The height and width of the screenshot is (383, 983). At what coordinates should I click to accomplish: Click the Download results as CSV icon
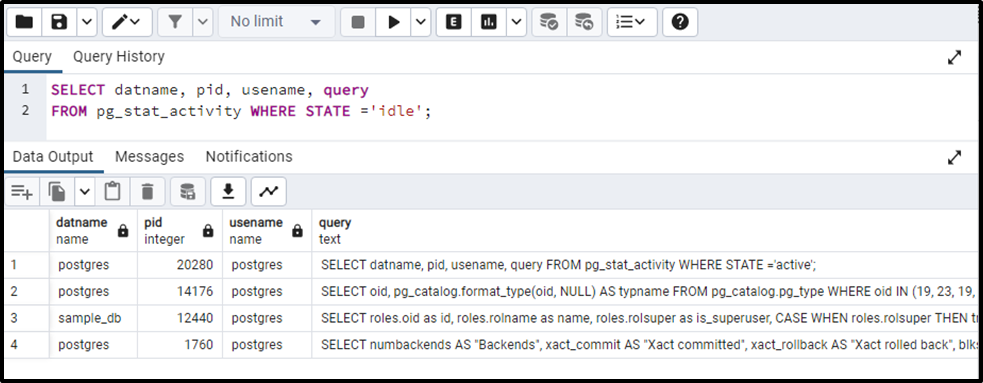(x=228, y=192)
